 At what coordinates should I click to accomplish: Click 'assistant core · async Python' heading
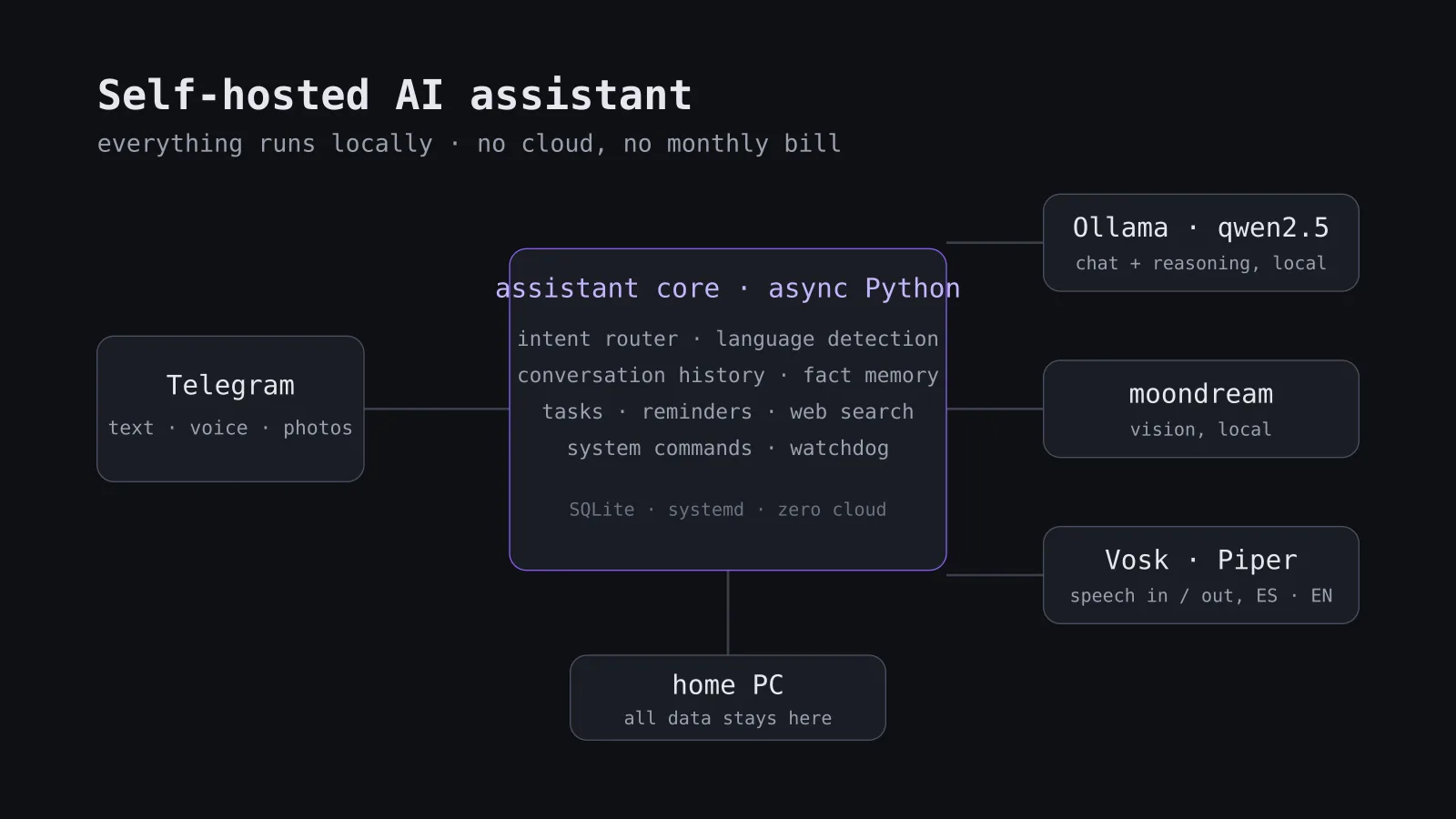click(728, 288)
